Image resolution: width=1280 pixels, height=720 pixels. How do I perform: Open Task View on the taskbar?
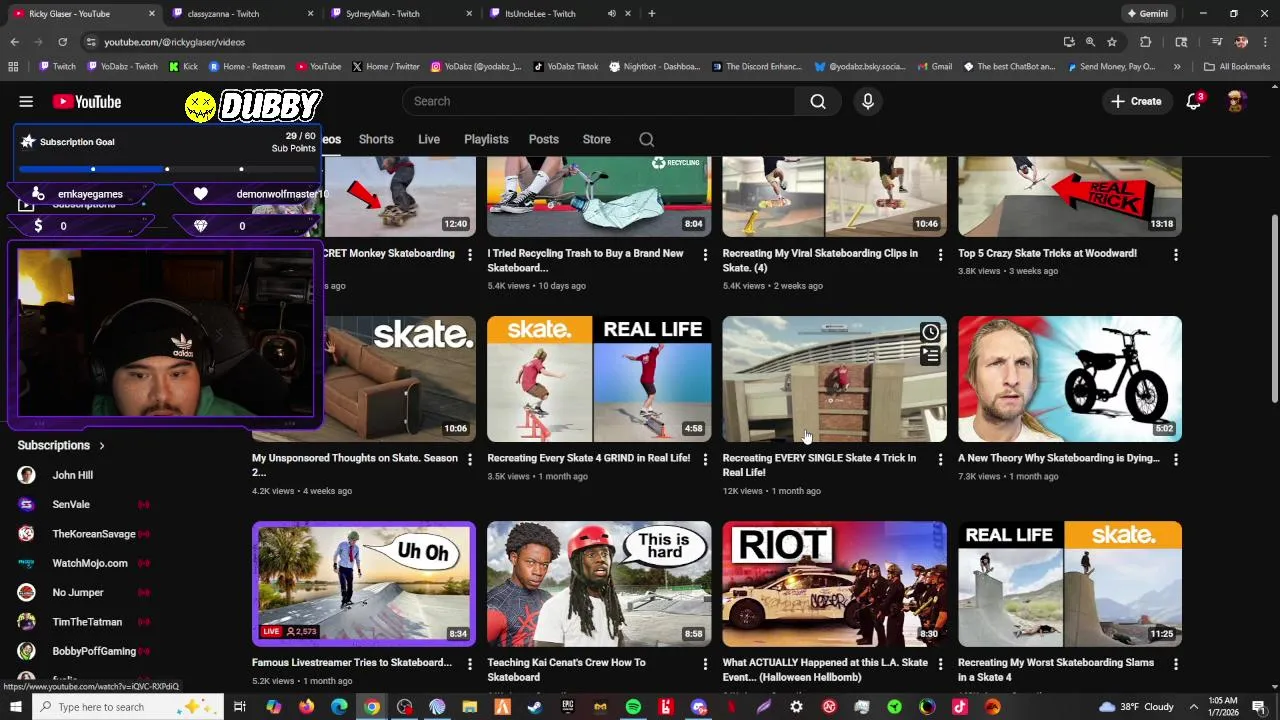(x=240, y=707)
